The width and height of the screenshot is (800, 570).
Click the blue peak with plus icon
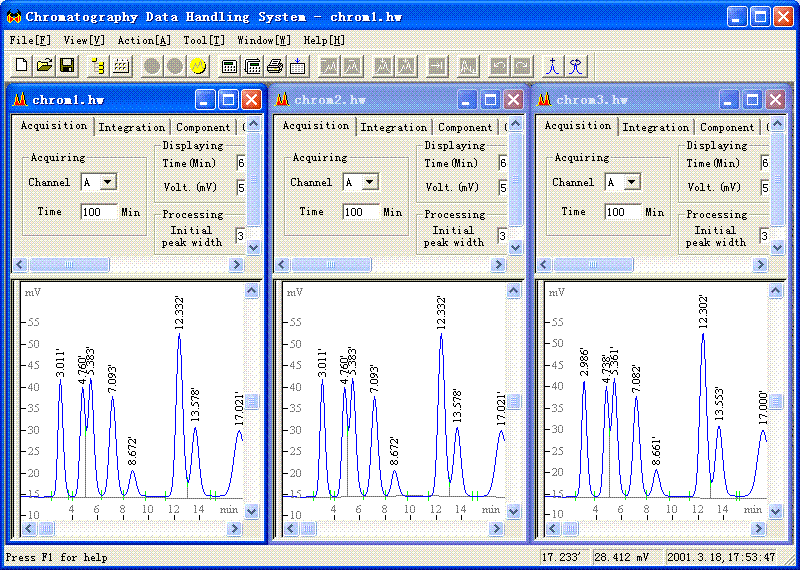click(x=554, y=65)
